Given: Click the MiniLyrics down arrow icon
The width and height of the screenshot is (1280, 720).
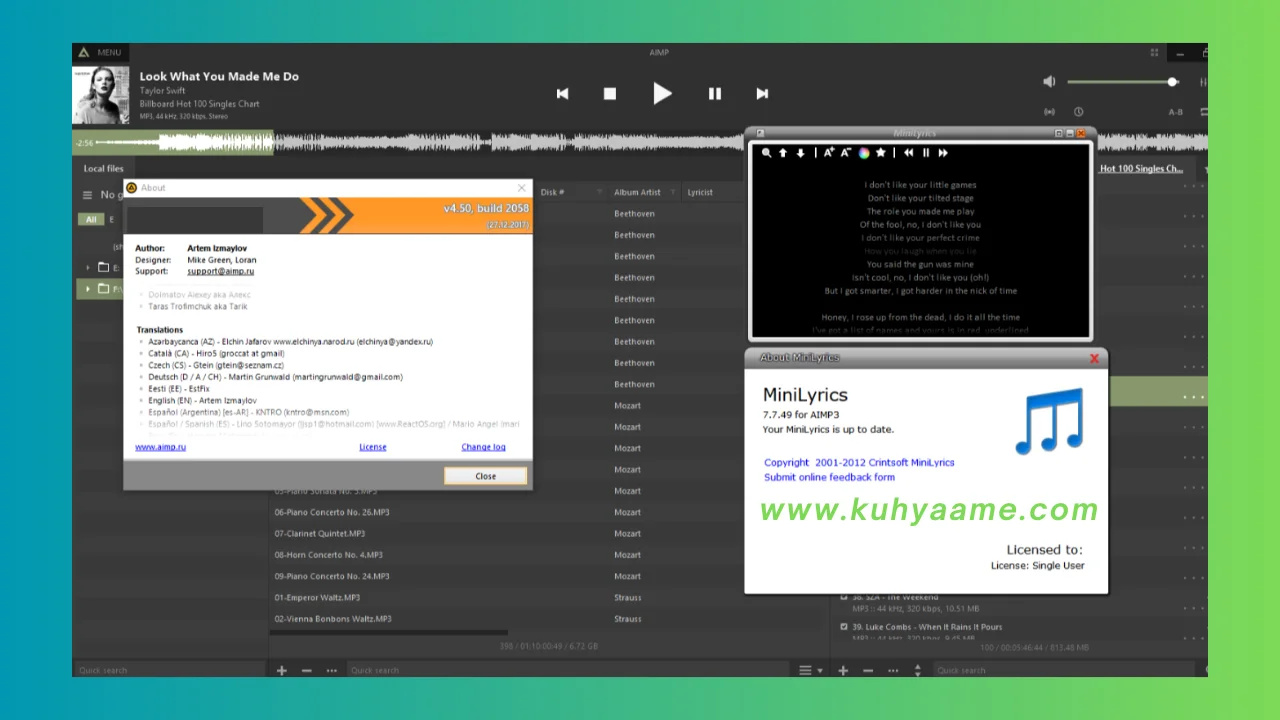Looking at the screenshot, I should (800, 153).
